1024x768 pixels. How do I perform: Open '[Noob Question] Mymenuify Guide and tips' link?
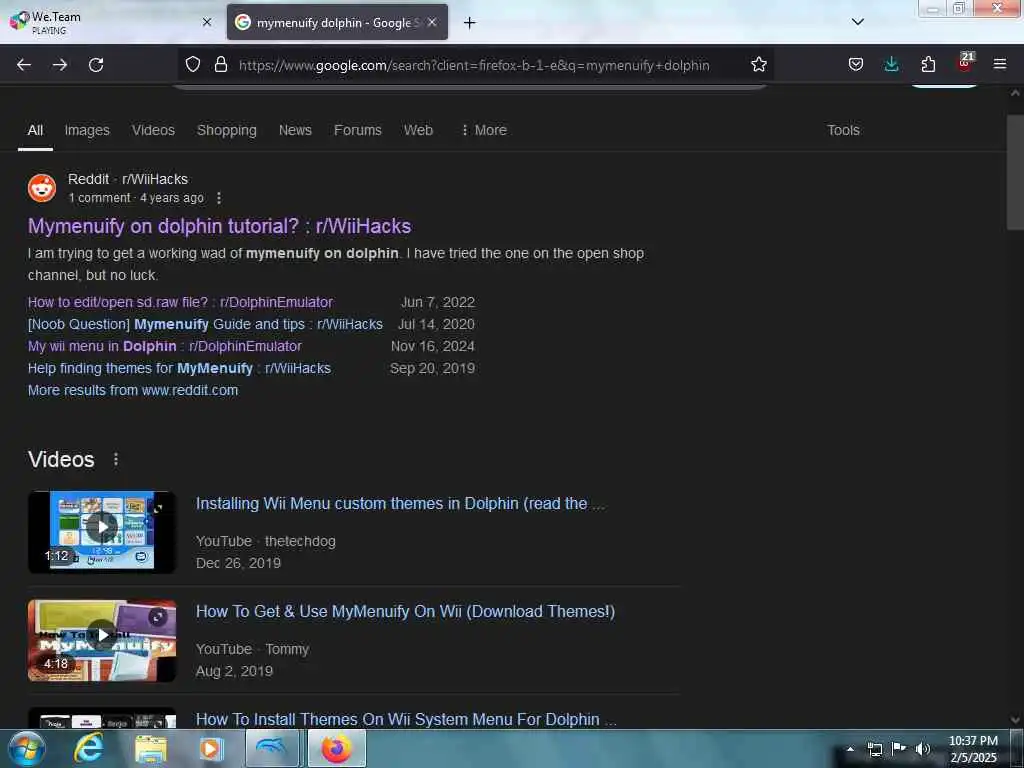tap(205, 324)
